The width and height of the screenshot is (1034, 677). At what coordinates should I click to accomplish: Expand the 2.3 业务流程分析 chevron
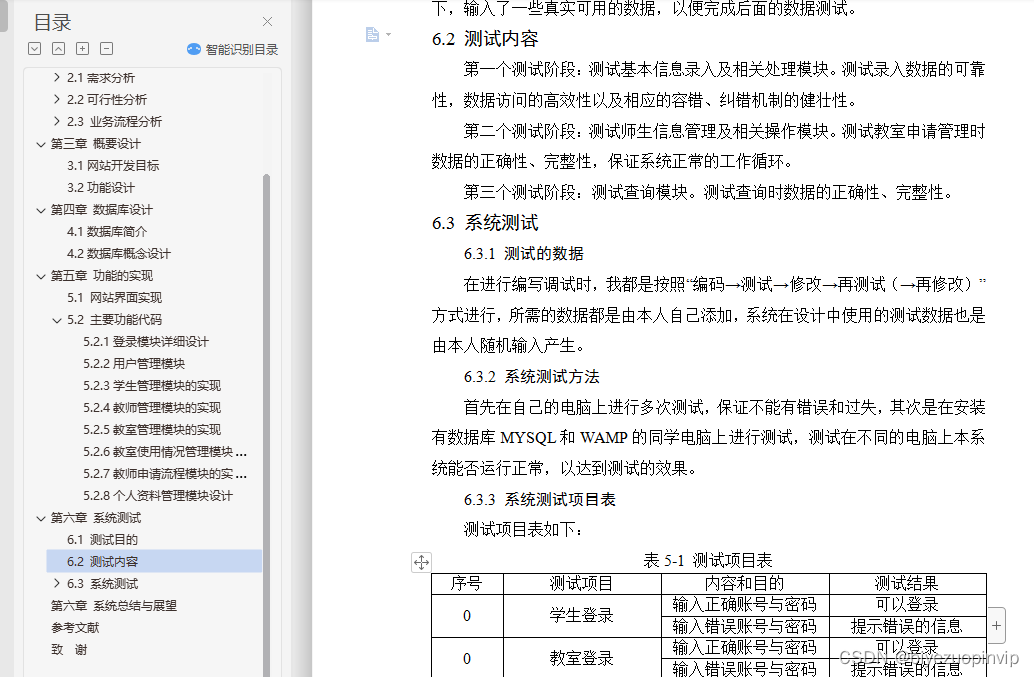coord(57,121)
